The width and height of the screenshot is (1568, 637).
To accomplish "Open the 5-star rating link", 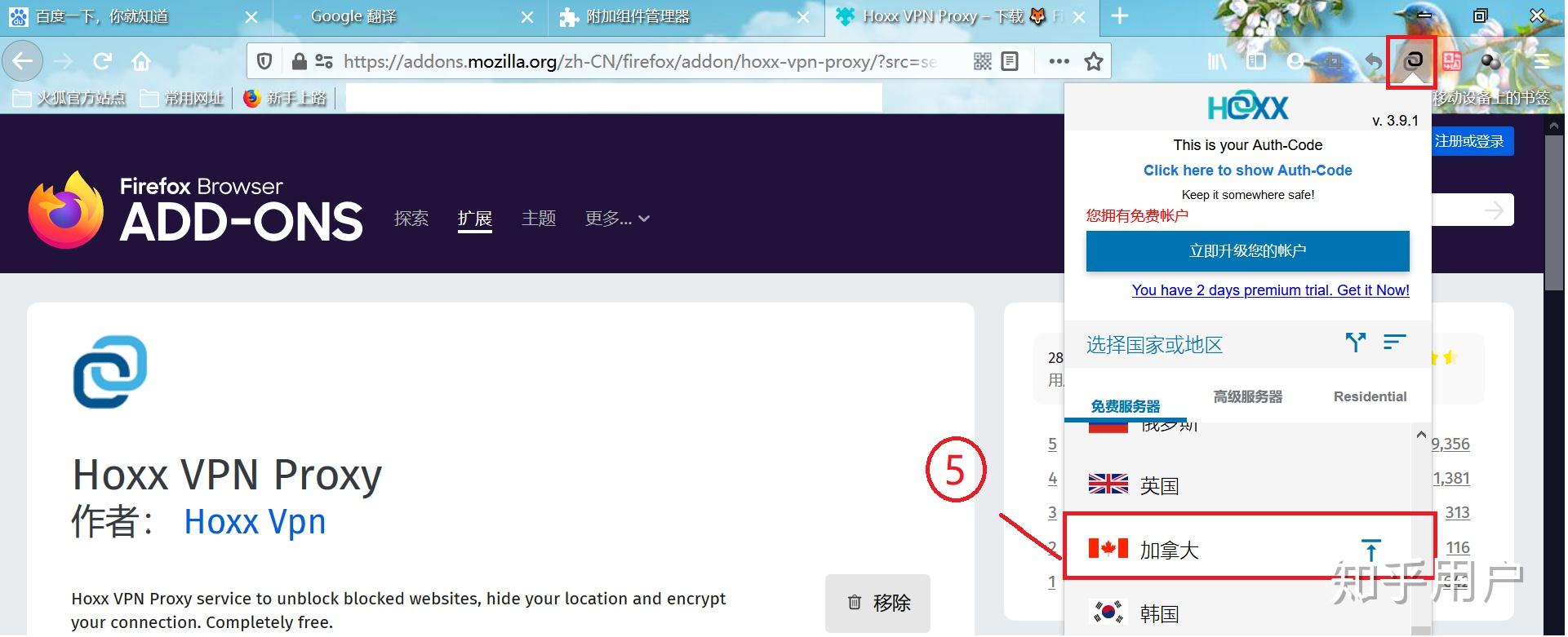I will 1052,444.
